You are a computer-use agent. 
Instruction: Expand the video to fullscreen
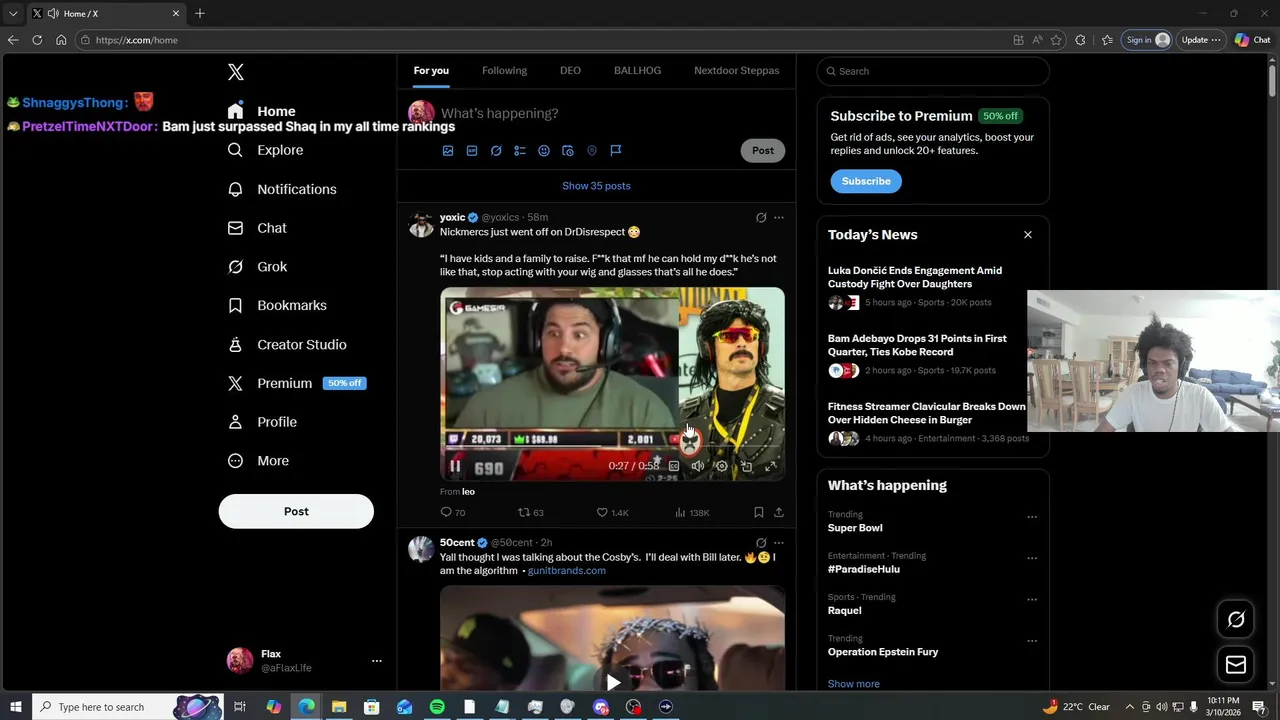click(x=771, y=466)
